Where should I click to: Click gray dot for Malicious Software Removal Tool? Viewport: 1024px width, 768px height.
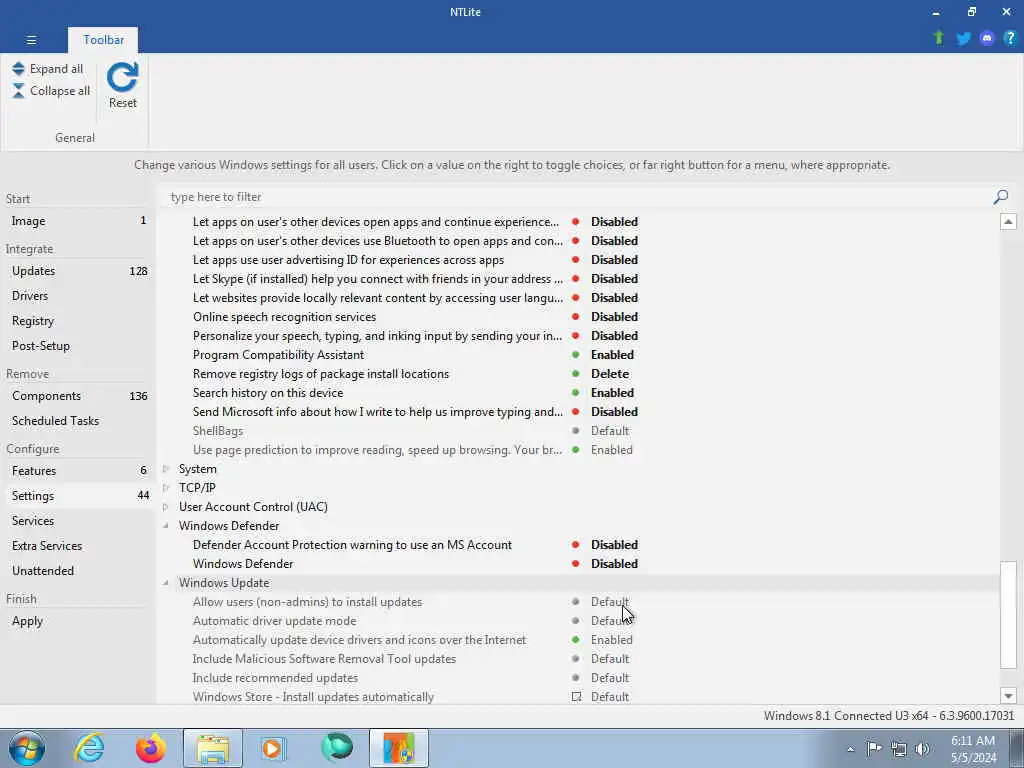(x=575, y=659)
